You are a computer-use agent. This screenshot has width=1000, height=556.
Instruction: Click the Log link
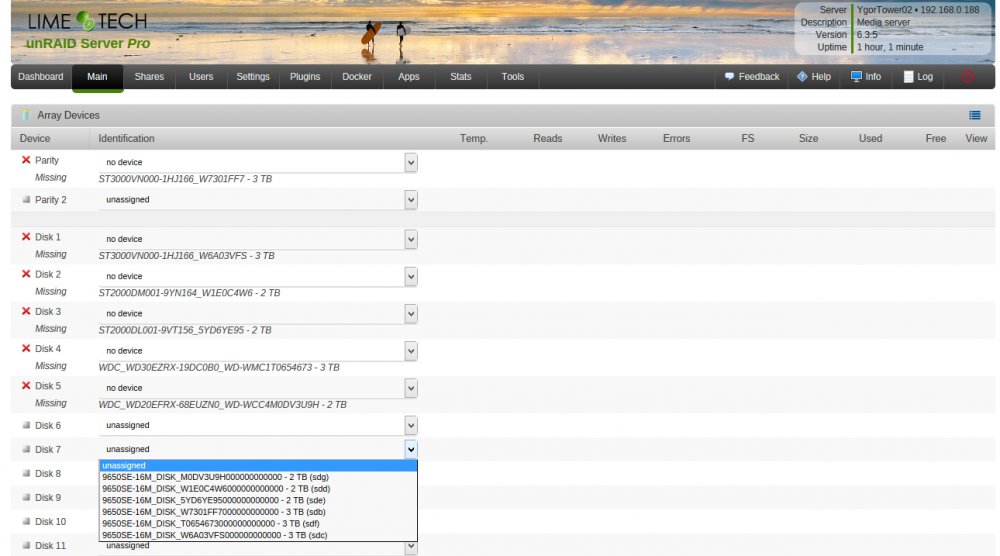click(x=925, y=77)
